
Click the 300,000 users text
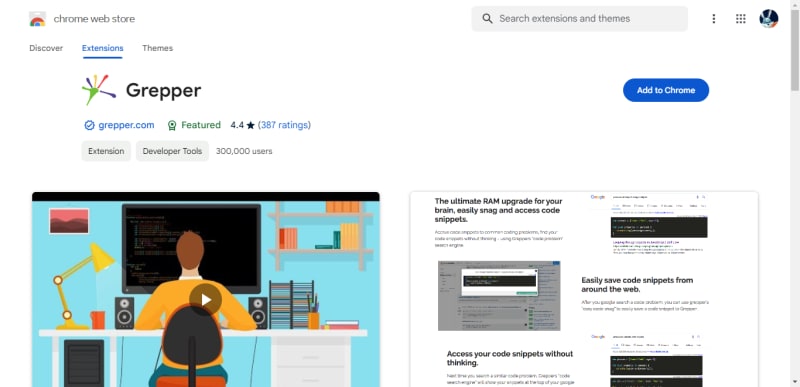[x=244, y=151]
